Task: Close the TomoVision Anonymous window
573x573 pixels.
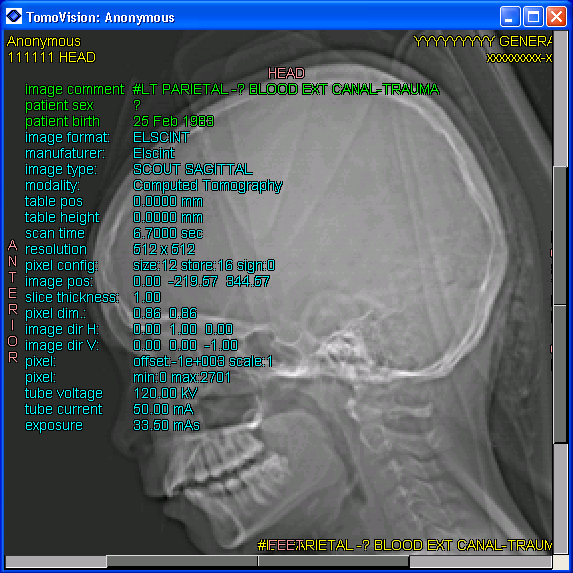Action: click(x=556, y=17)
